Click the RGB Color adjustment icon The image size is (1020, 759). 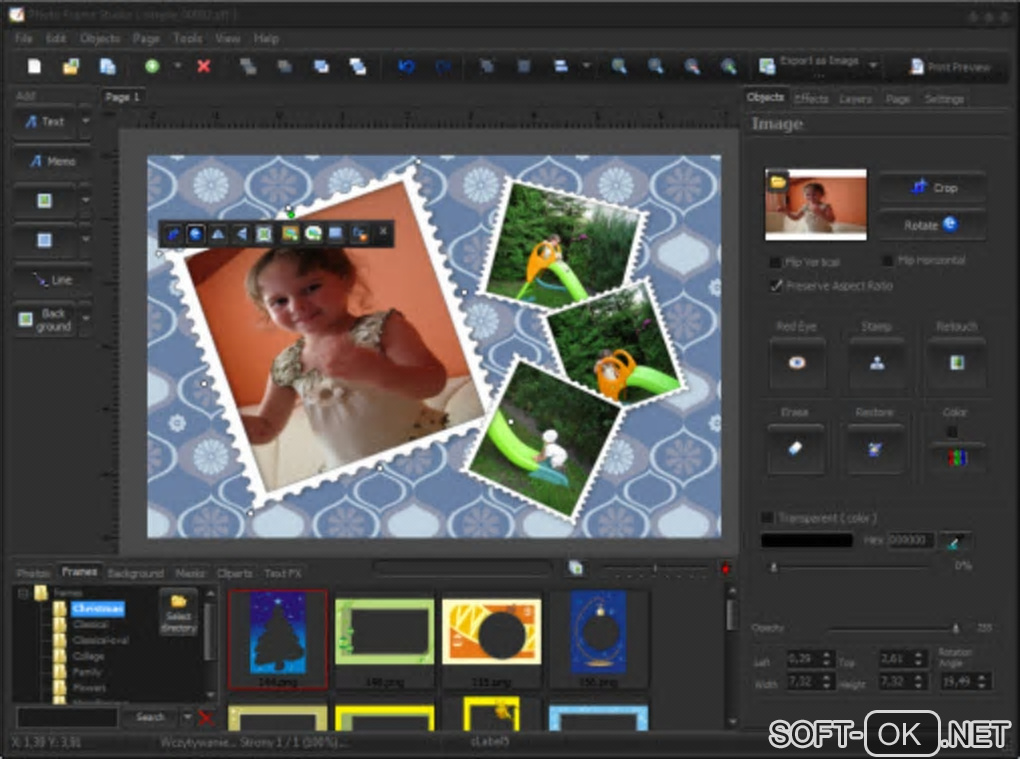[957, 458]
